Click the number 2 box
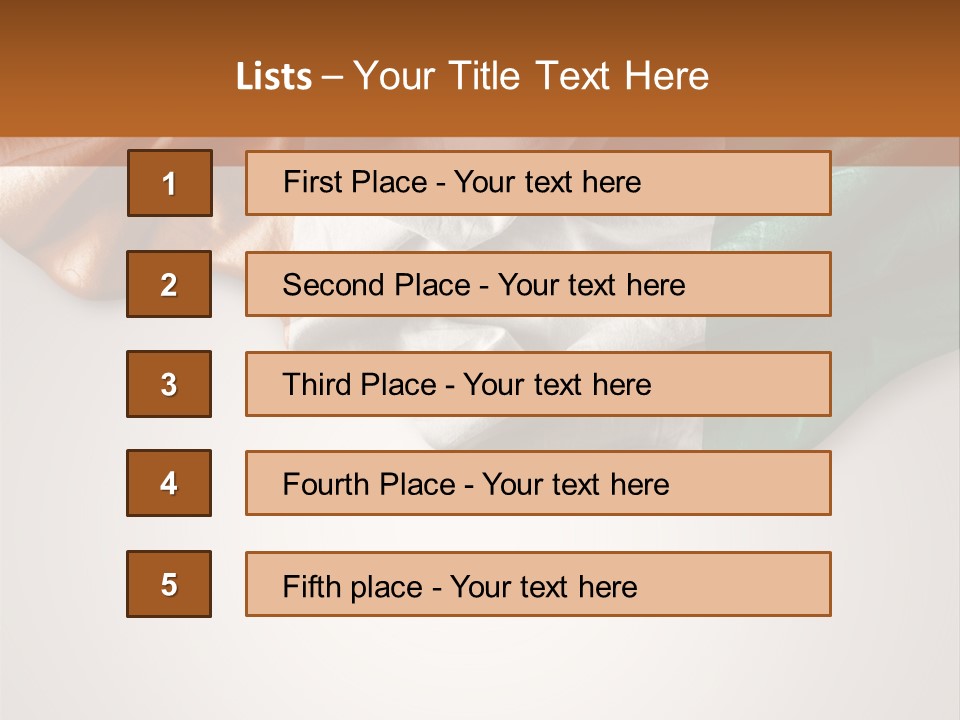Image resolution: width=960 pixels, height=720 pixels. [169, 284]
